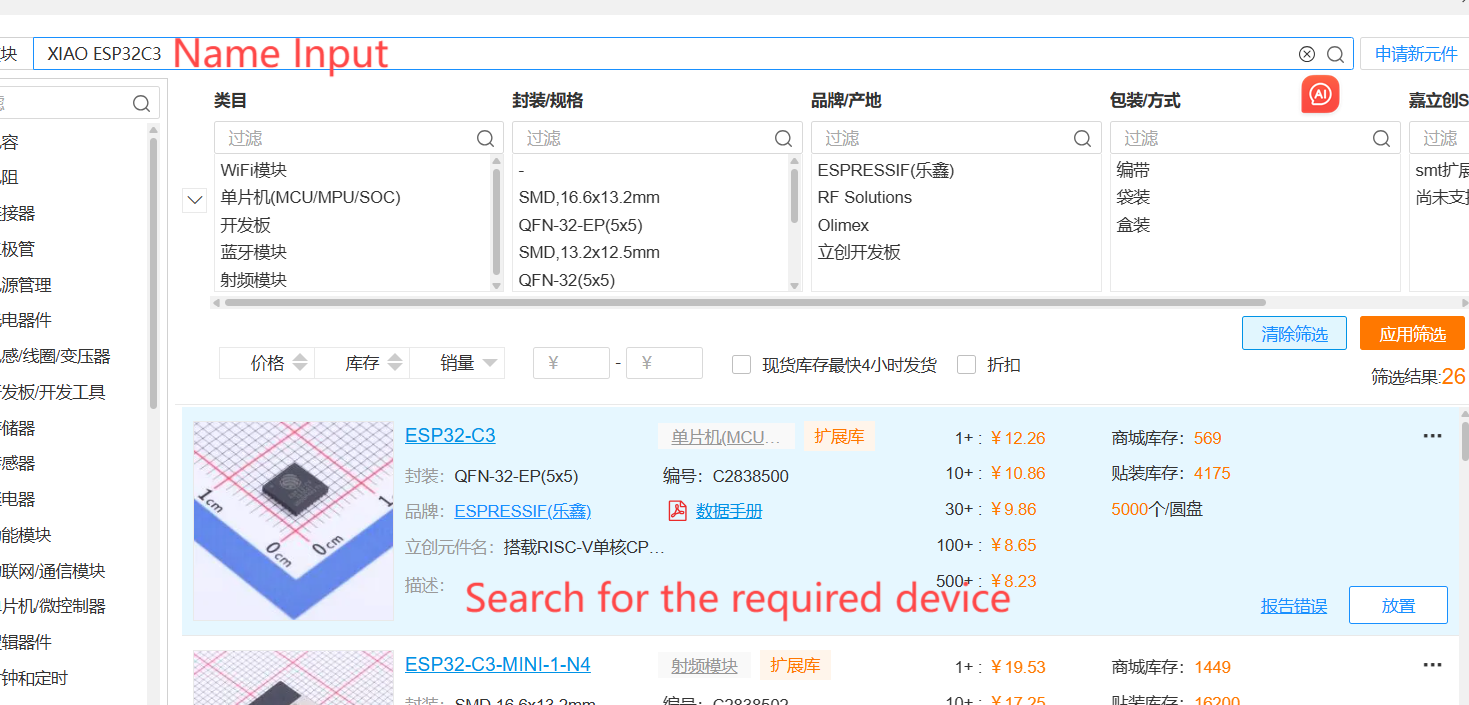The height and width of the screenshot is (705, 1469).
Task: Open more options for ESP32-C3-MINI-1-N4 row
Action: pos(1432,665)
